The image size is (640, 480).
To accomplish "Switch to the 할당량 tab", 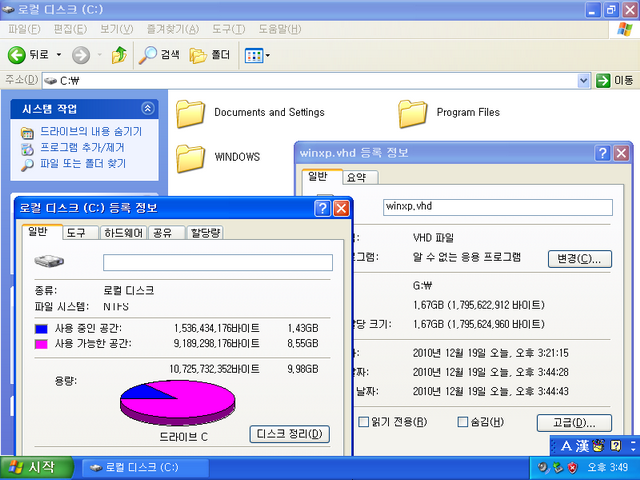I will [x=205, y=233].
